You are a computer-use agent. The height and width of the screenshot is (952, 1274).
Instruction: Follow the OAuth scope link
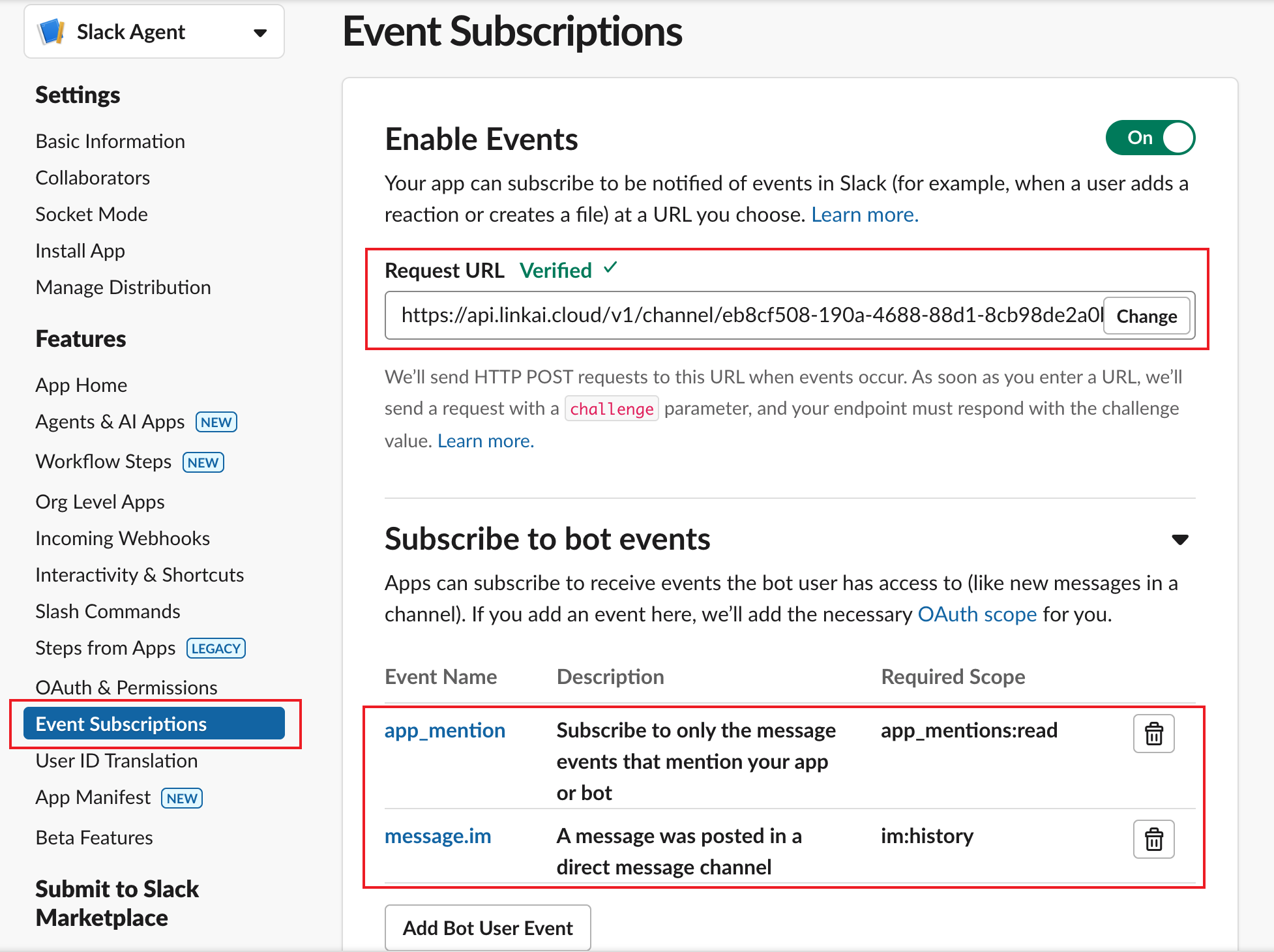coord(977,615)
